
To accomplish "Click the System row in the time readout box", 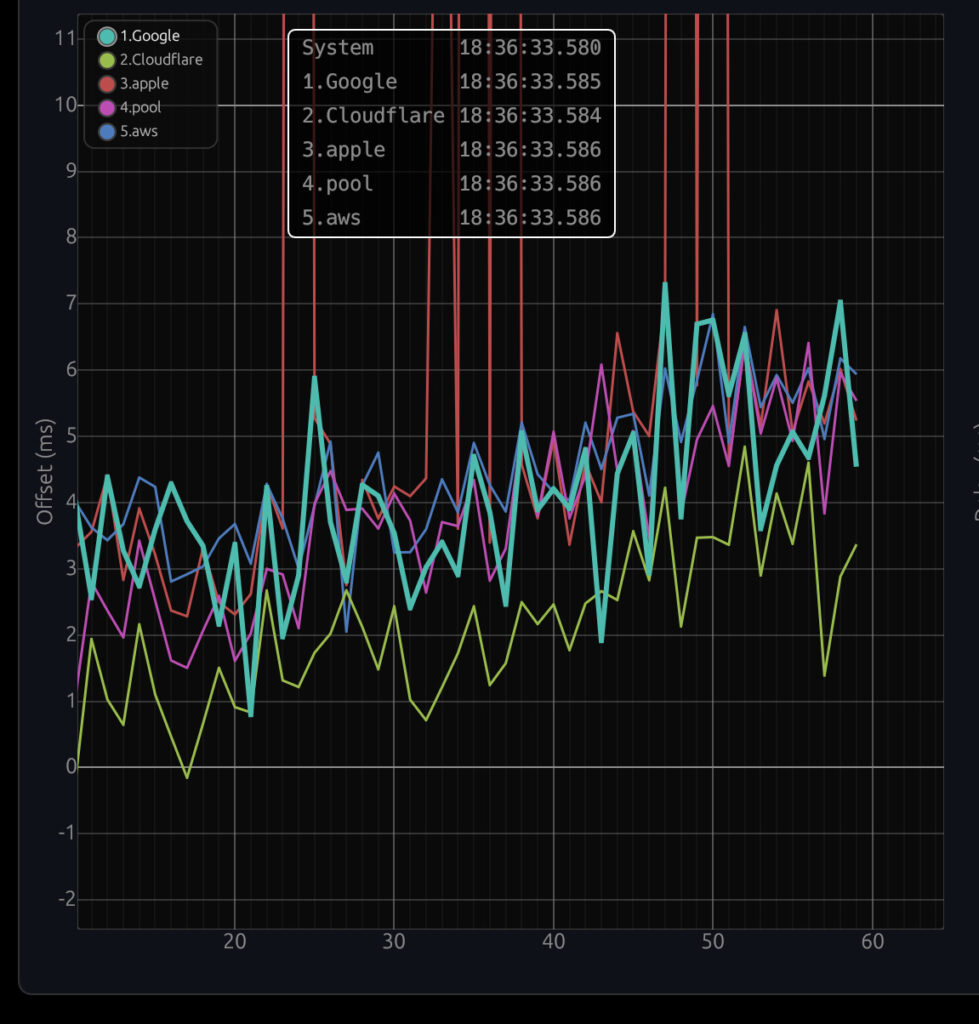I will point(338,48).
